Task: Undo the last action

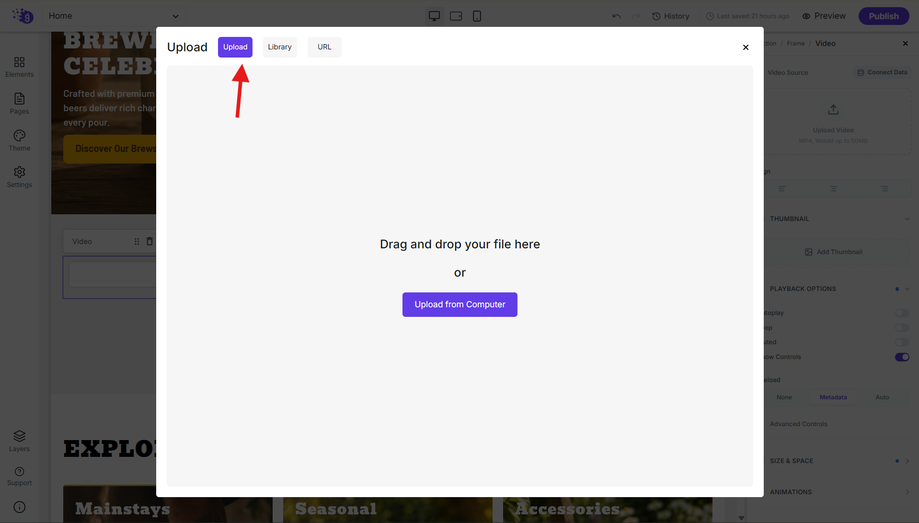Action: coord(617,16)
